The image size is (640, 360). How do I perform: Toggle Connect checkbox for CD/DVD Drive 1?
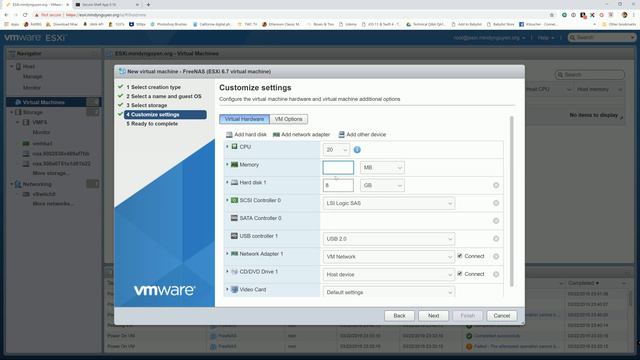pos(460,273)
